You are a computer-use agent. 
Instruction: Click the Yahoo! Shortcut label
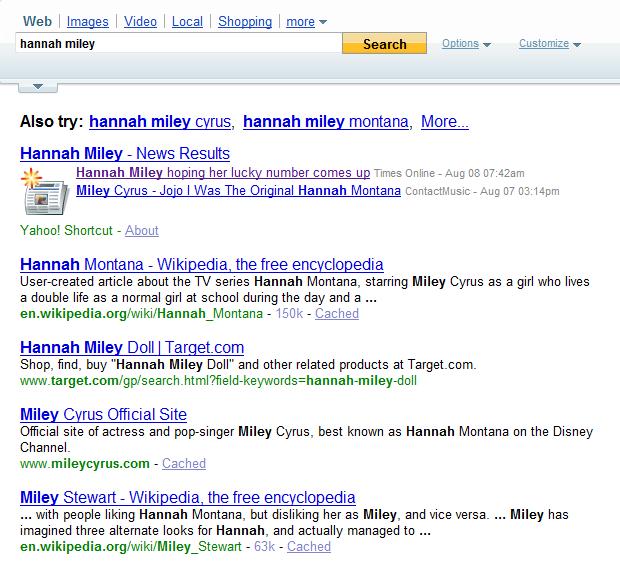click(x=66, y=230)
